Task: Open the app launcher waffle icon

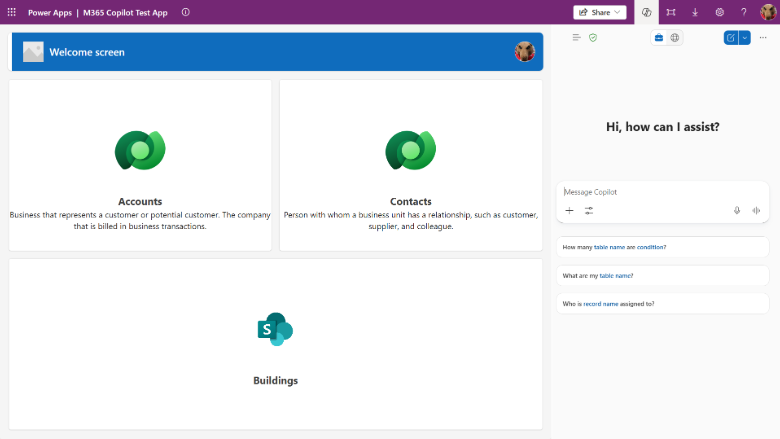Action: (x=11, y=12)
